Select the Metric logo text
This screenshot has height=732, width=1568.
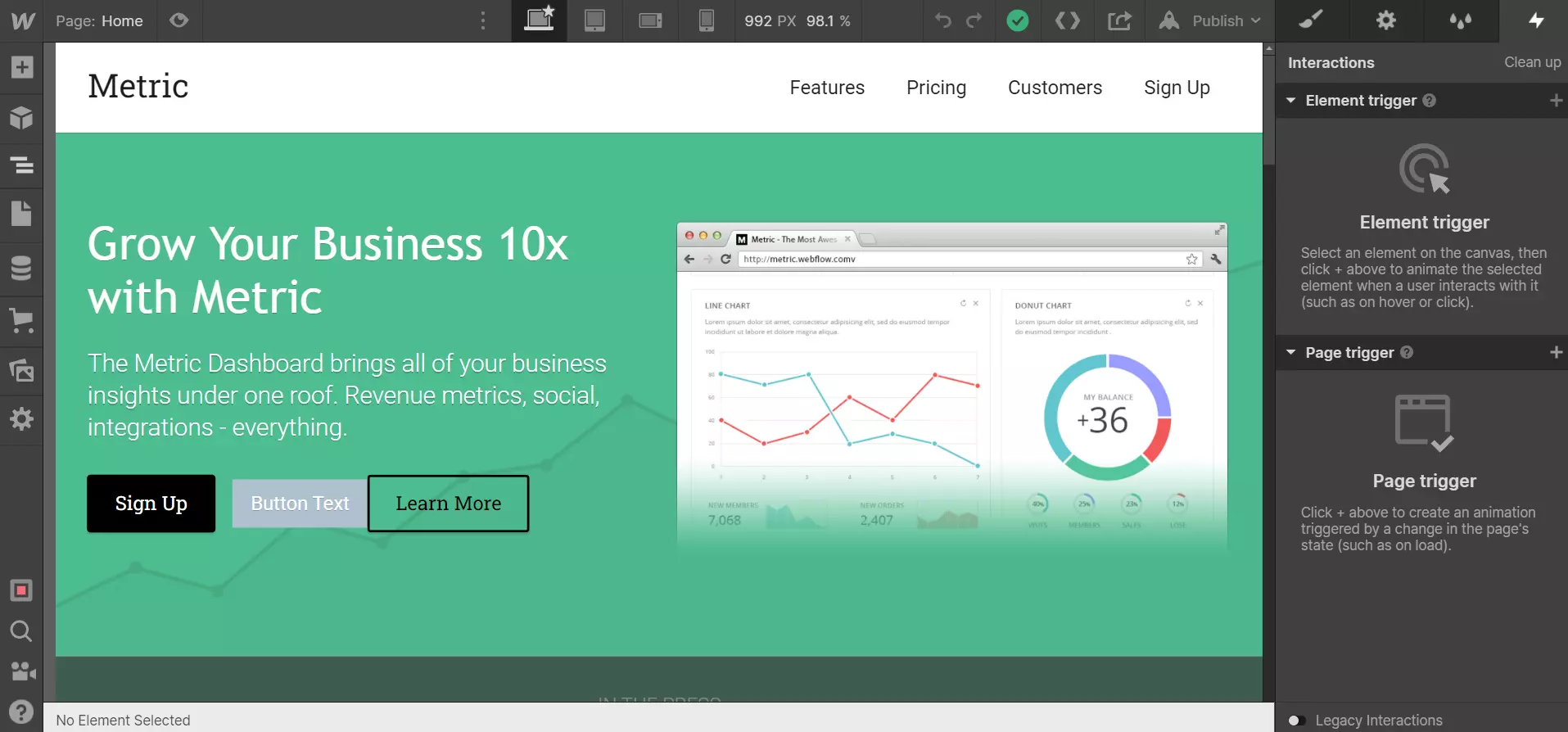(138, 86)
